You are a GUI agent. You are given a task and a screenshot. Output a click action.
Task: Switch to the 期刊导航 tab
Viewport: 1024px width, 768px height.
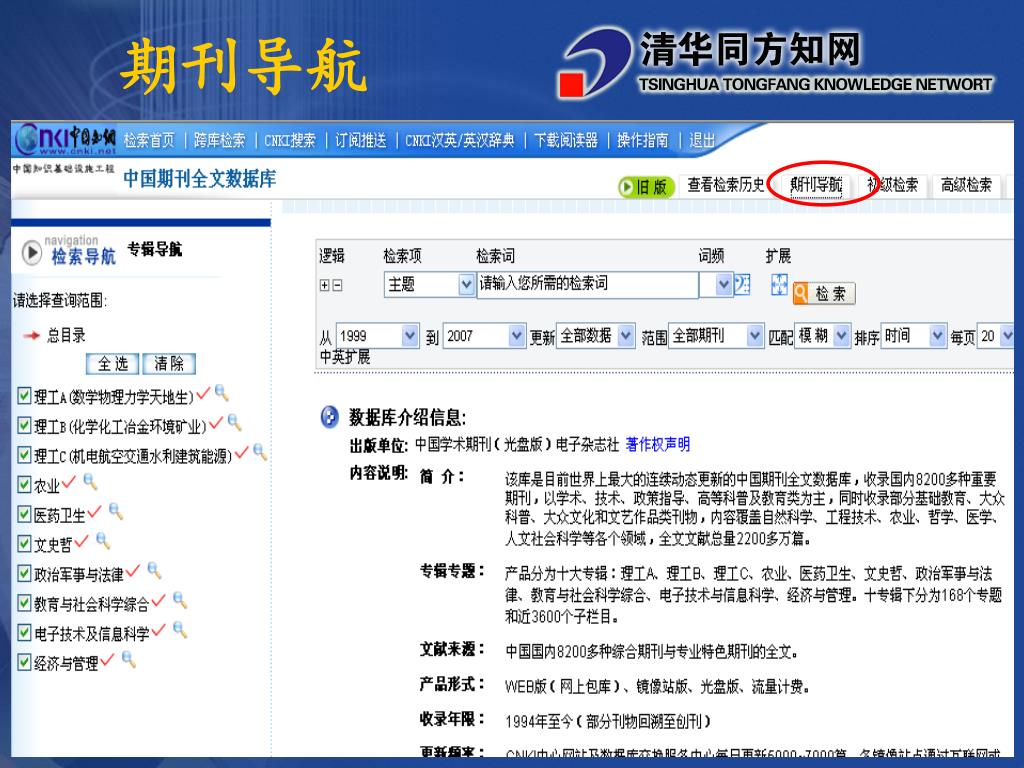pyautogui.click(x=816, y=185)
